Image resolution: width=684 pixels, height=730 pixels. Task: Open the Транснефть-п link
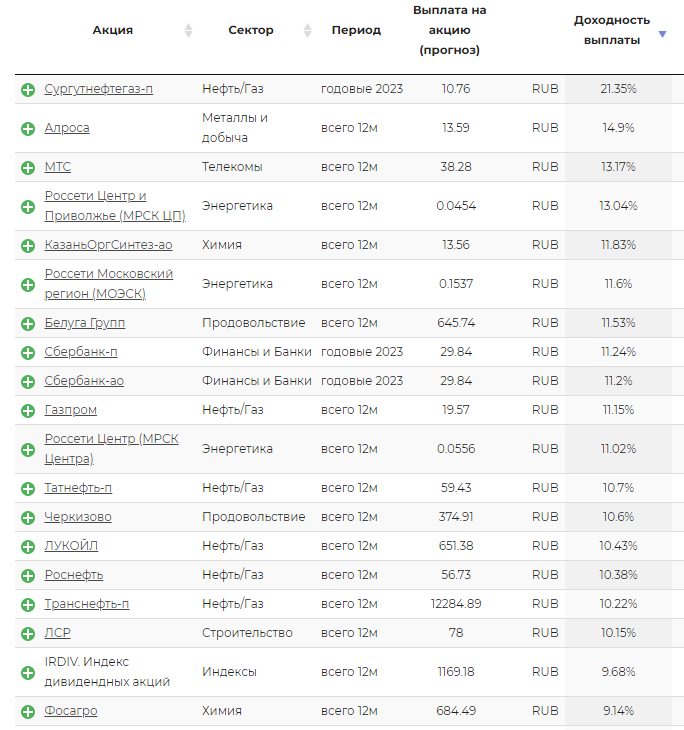[87, 604]
